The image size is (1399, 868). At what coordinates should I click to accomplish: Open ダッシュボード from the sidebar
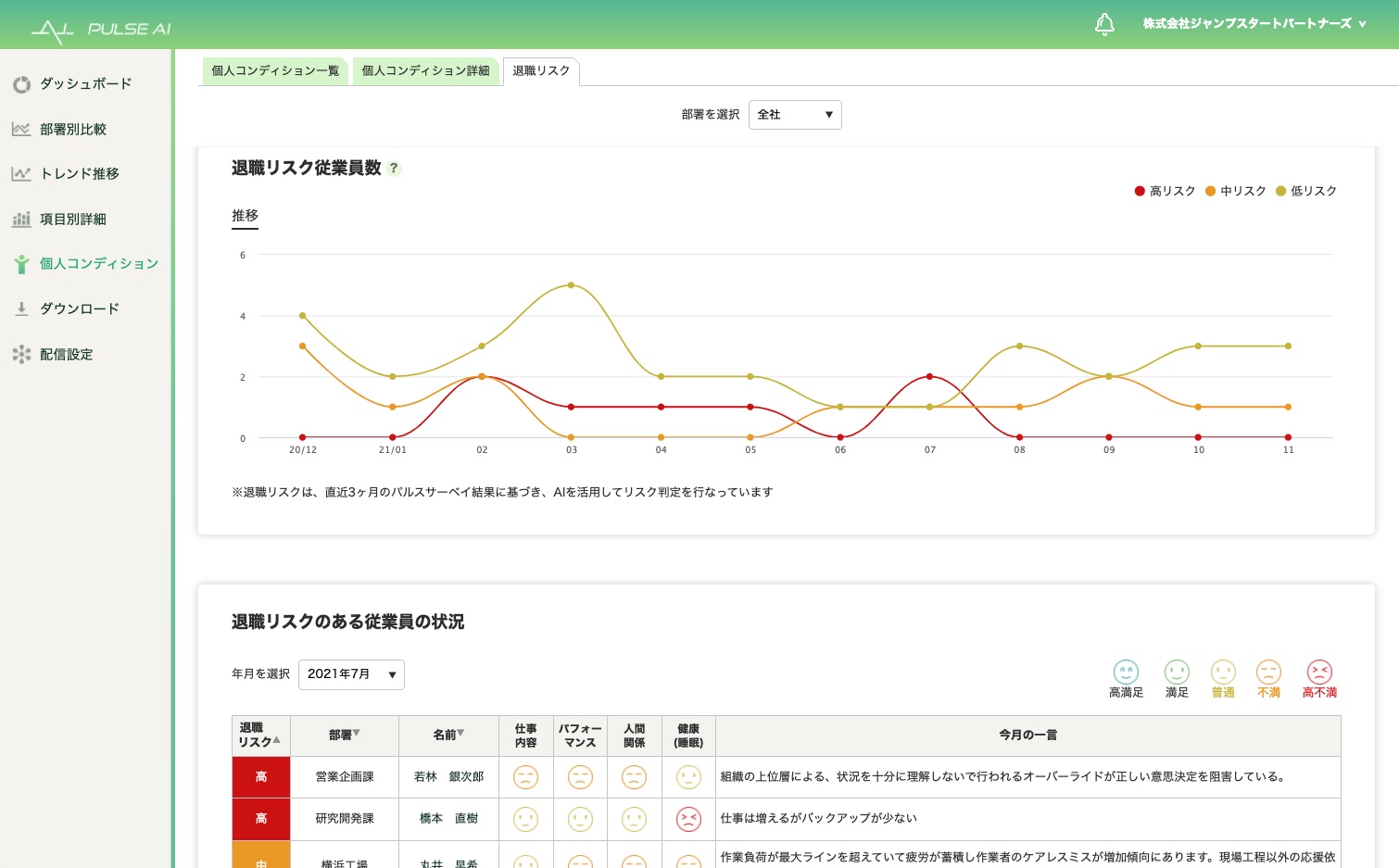pyautogui.click(x=85, y=84)
